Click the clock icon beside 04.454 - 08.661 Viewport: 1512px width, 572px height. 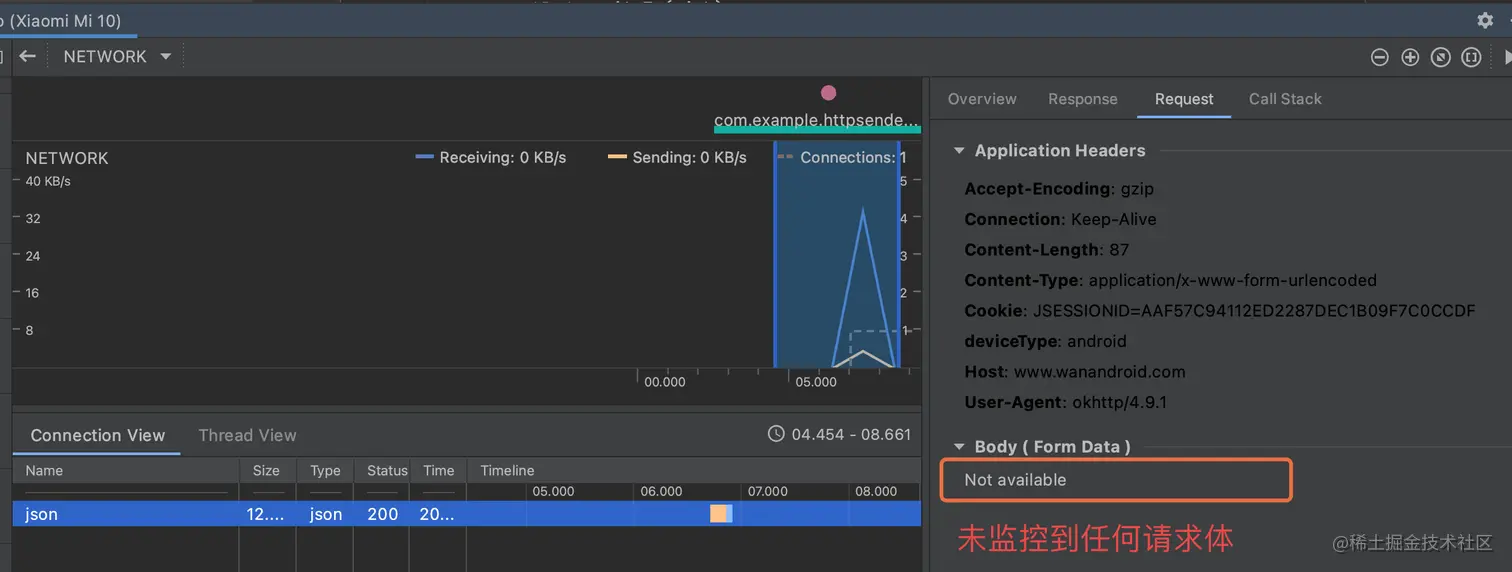click(776, 434)
